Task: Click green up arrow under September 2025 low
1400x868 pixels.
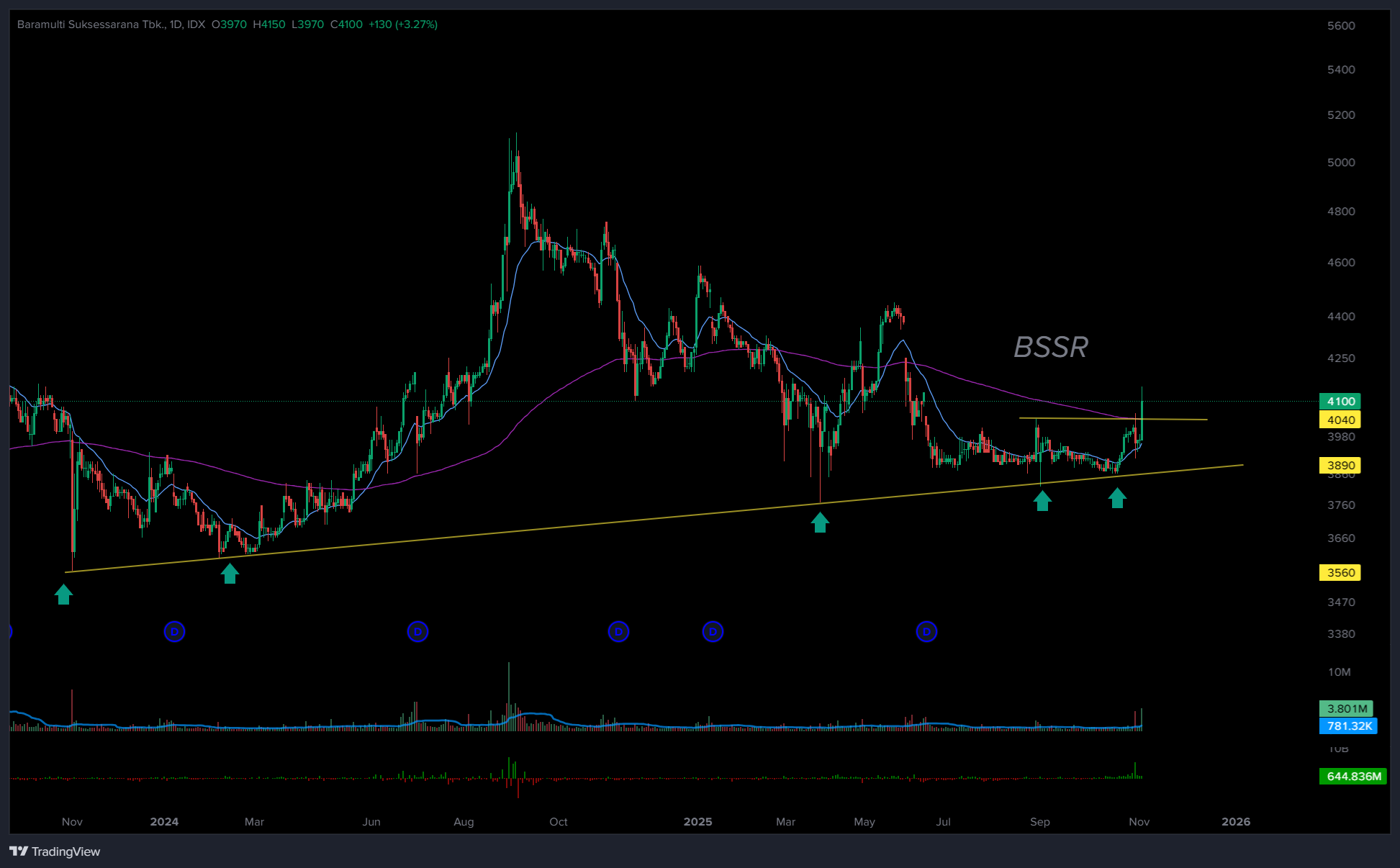Action: (1042, 500)
